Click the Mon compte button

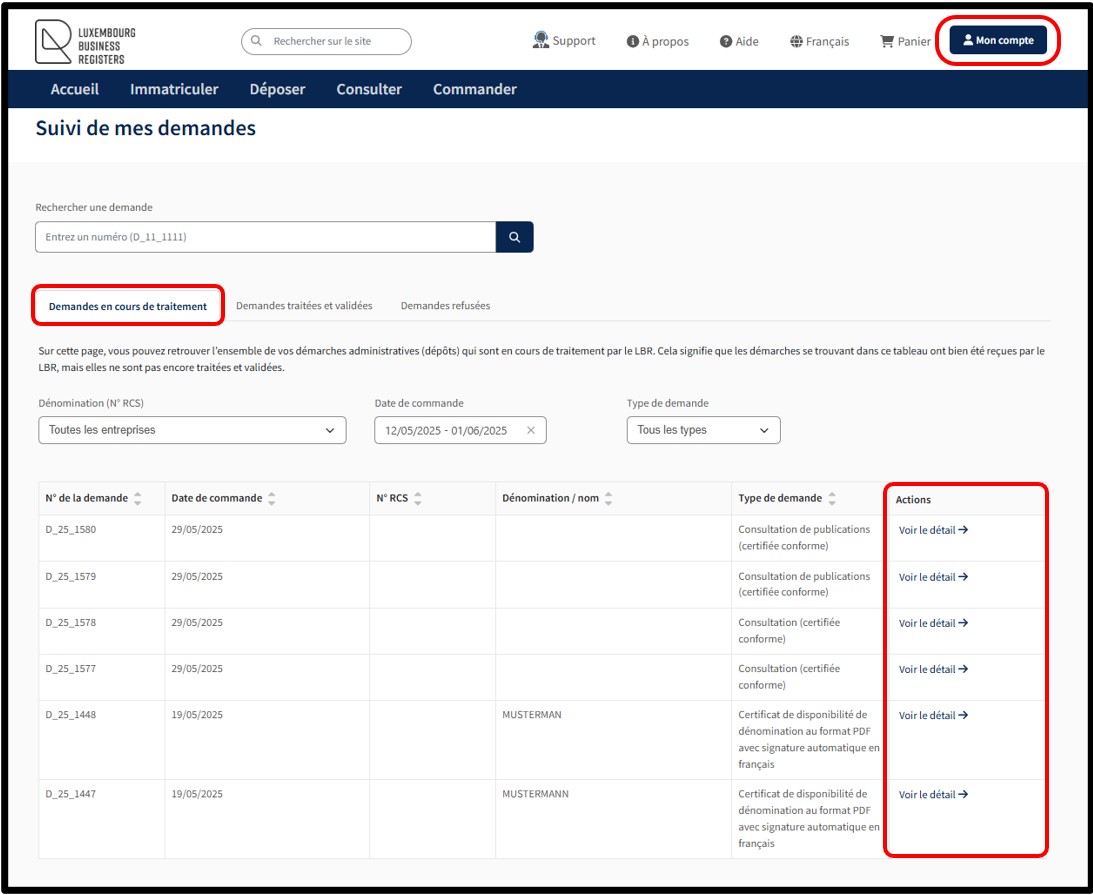(997, 41)
